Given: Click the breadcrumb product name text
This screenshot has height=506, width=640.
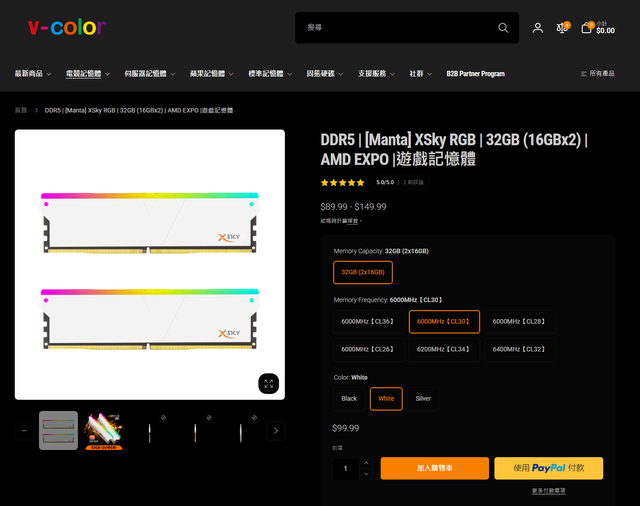Looking at the screenshot, I should pos(139,110).
